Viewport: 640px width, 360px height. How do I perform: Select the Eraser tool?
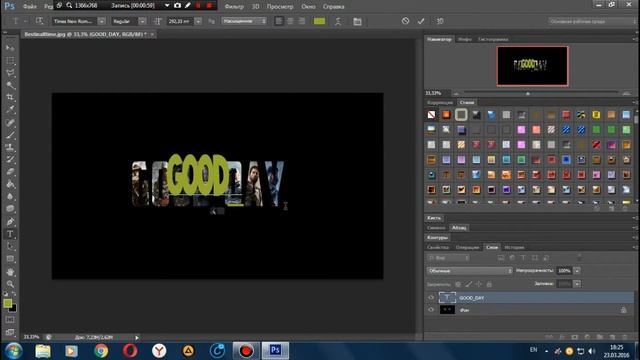(10, 171)
